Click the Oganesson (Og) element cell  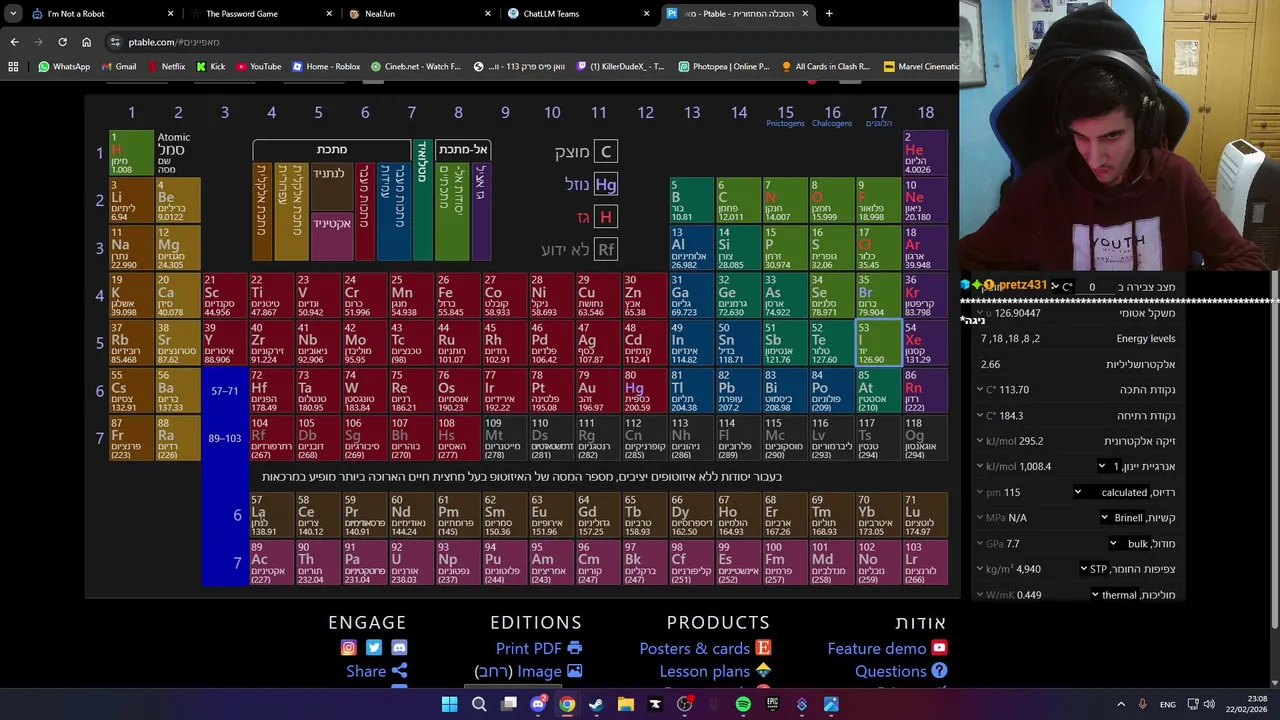pyautogui.click(x=925, y=438)
